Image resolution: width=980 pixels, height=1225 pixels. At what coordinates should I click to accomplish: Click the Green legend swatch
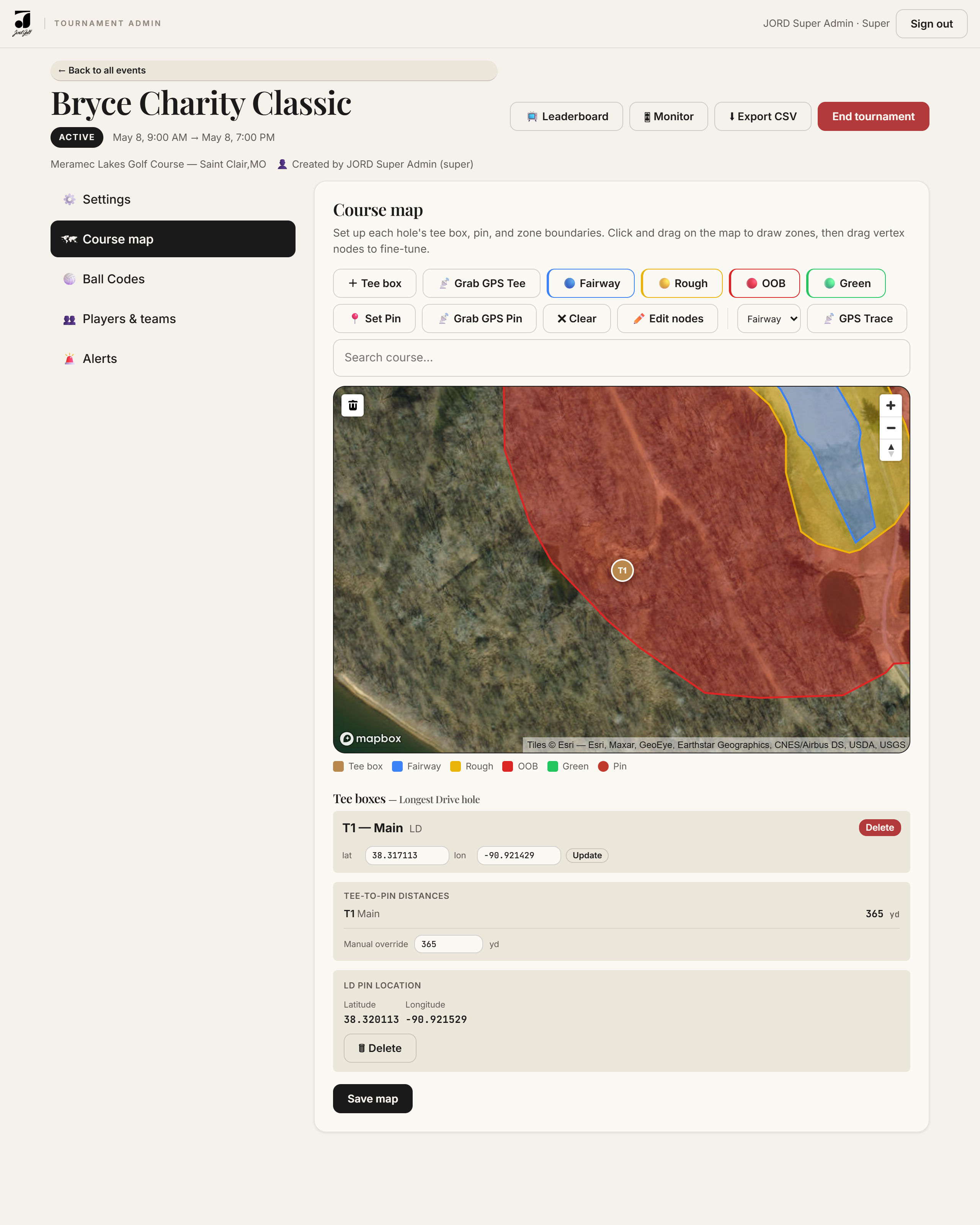point(553,766)
